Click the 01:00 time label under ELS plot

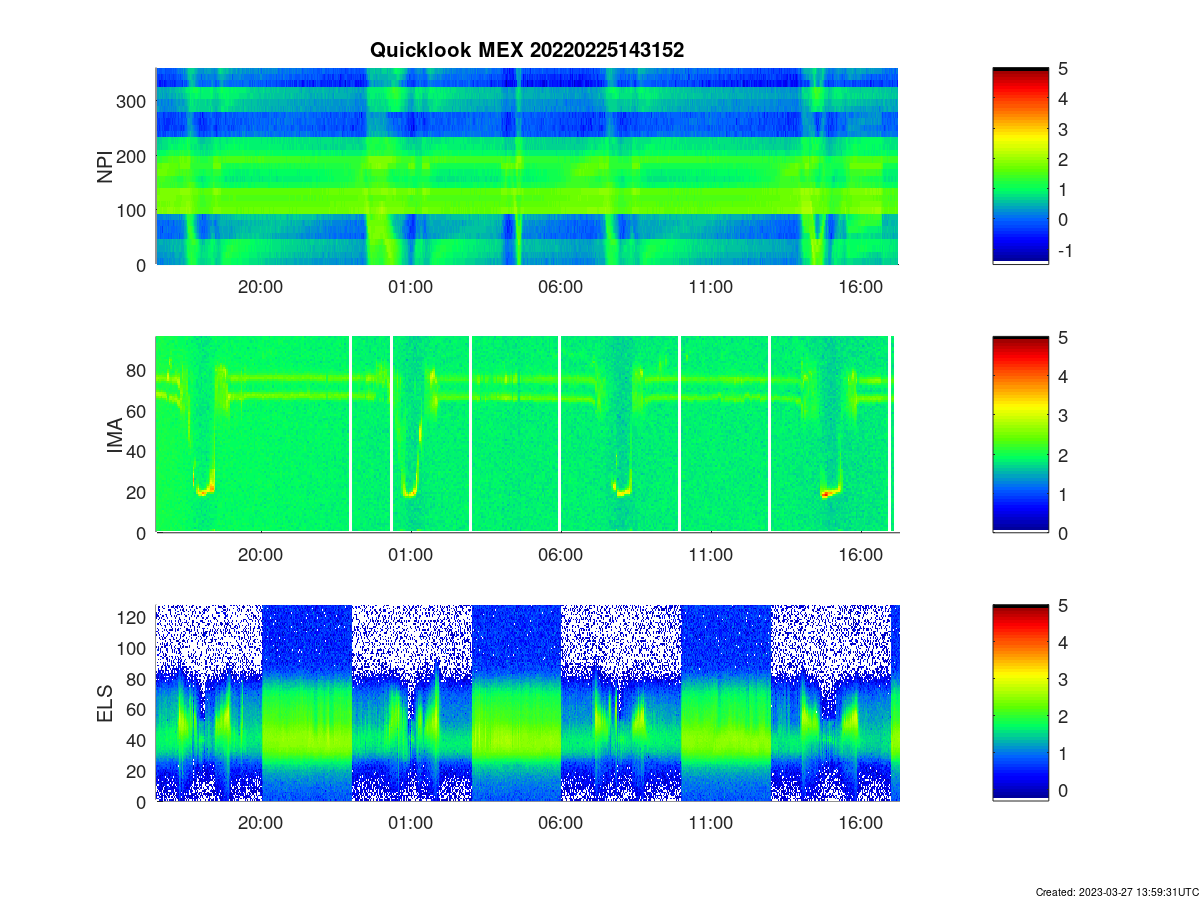coord(410,823)
